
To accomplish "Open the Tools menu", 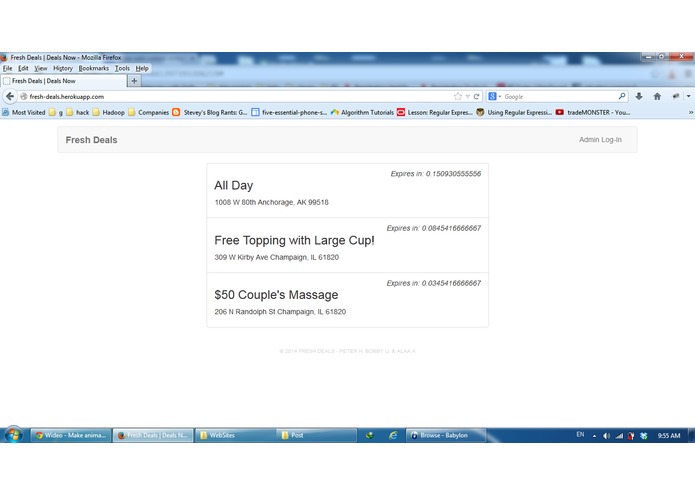I will pyautogui.click(x=122, y=68).
